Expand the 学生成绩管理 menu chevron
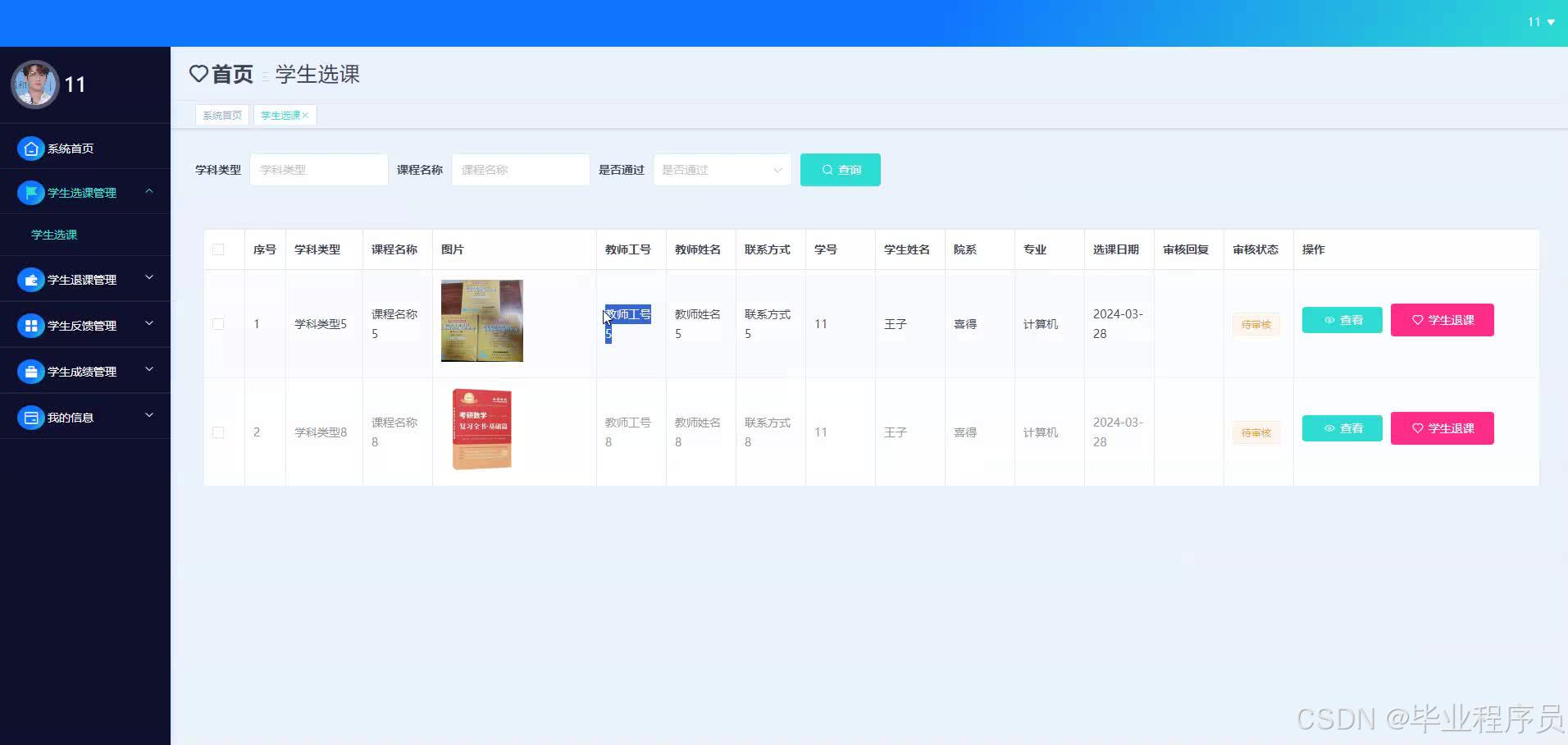The image size is (1568, 745). (x=149, y=370)
